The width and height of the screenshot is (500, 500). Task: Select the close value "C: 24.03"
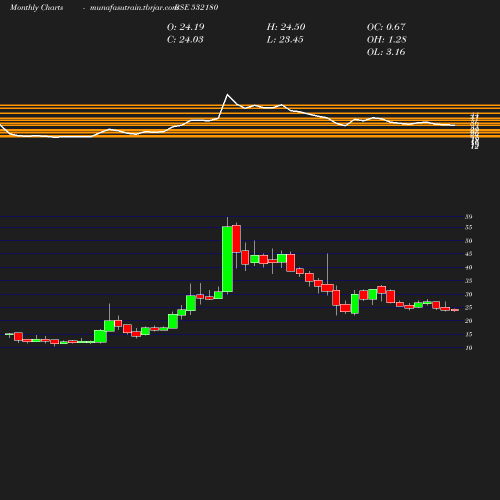[x=185, y=40]
